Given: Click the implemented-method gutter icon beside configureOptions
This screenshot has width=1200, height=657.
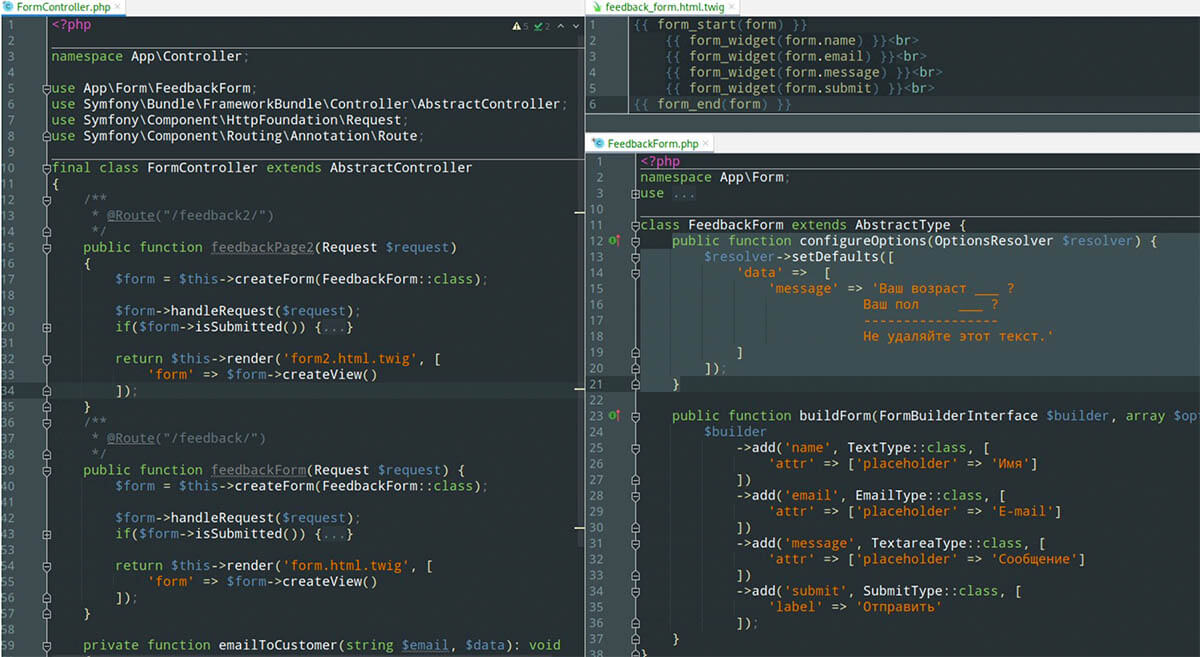Looking at the screenshot, I should coord(614,240).
